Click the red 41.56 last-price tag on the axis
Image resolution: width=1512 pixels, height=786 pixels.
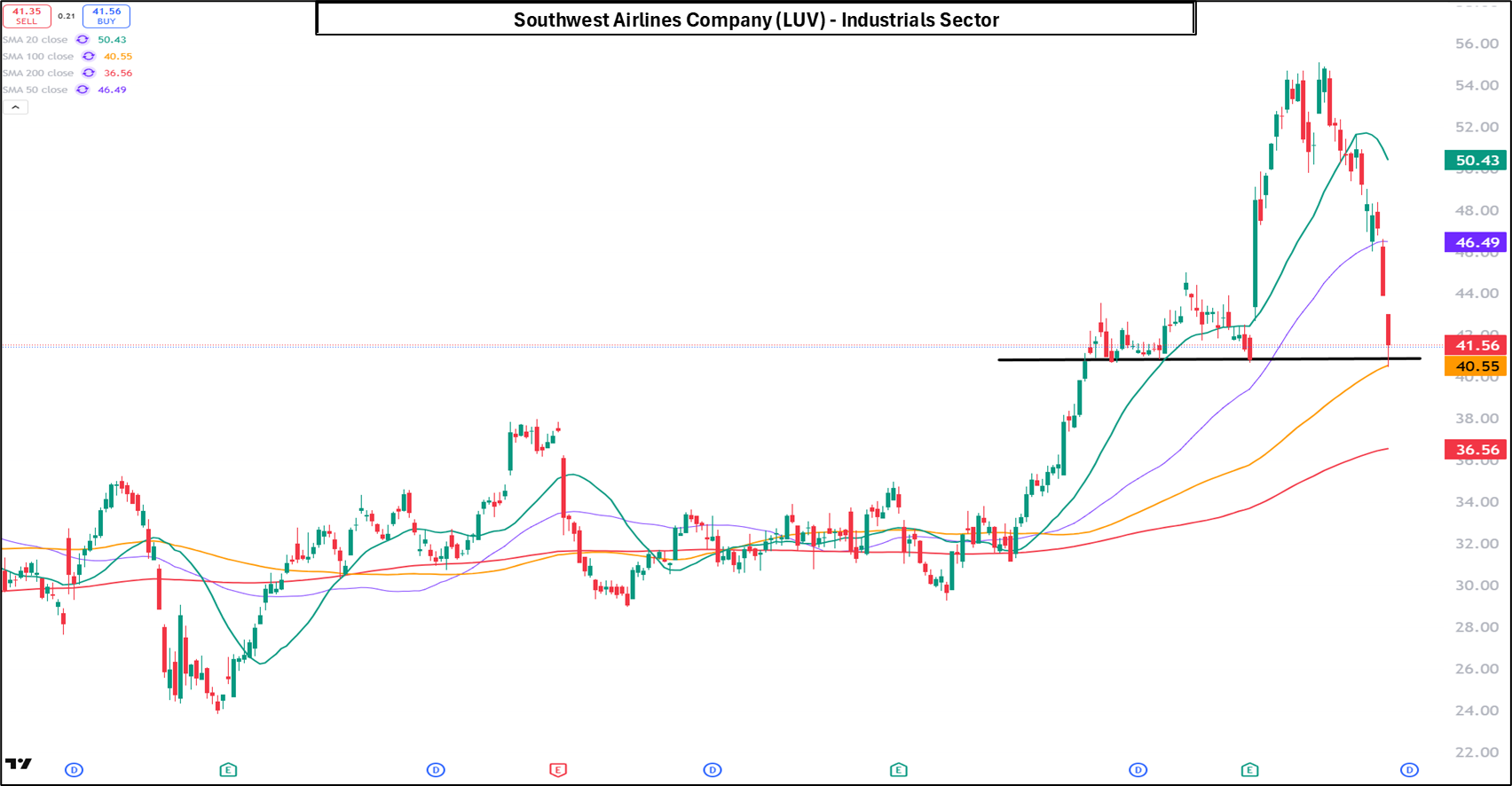[x=1476, y=346]
